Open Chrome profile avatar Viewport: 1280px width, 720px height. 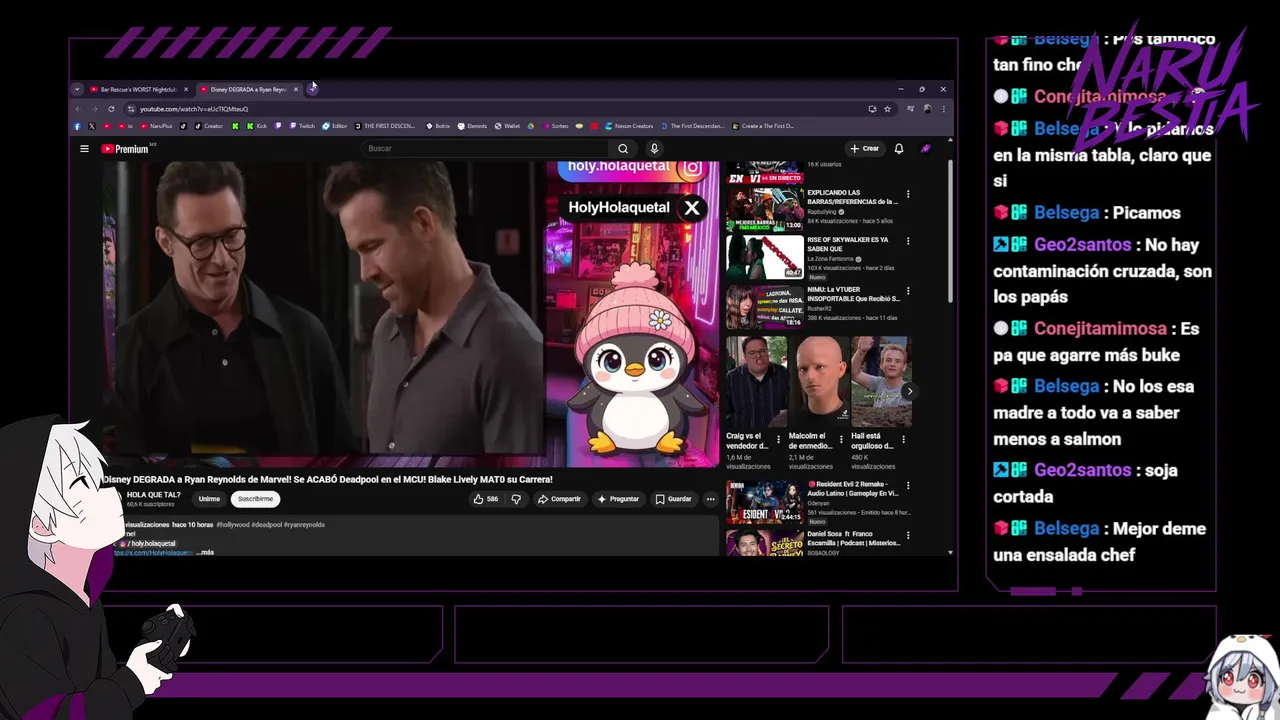coord(928,109)
